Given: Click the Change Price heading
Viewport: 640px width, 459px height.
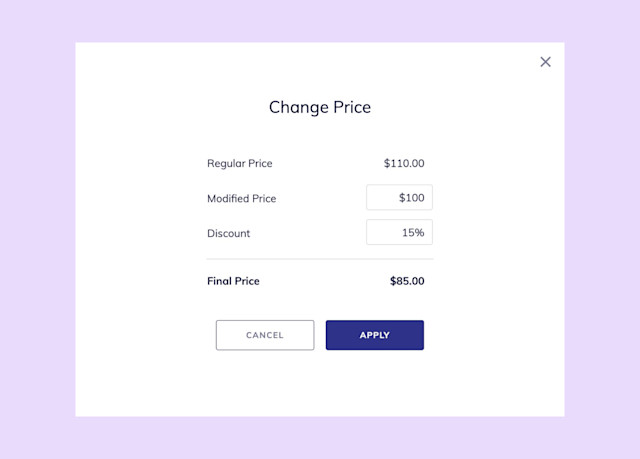Looking at the screenshot, I should point(320,107).
